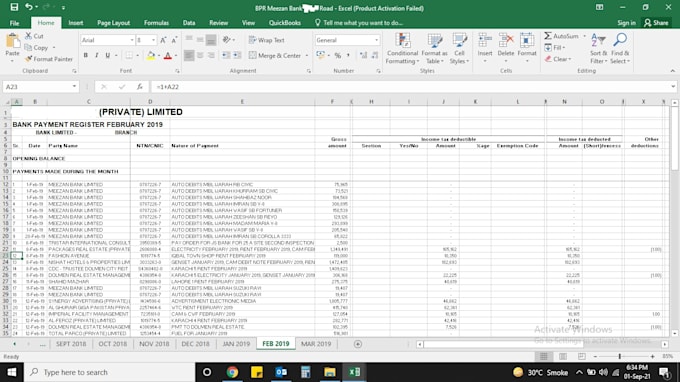The image size is (680, 382).
Task: Click Insert cells icon
Action: point(485,41)
